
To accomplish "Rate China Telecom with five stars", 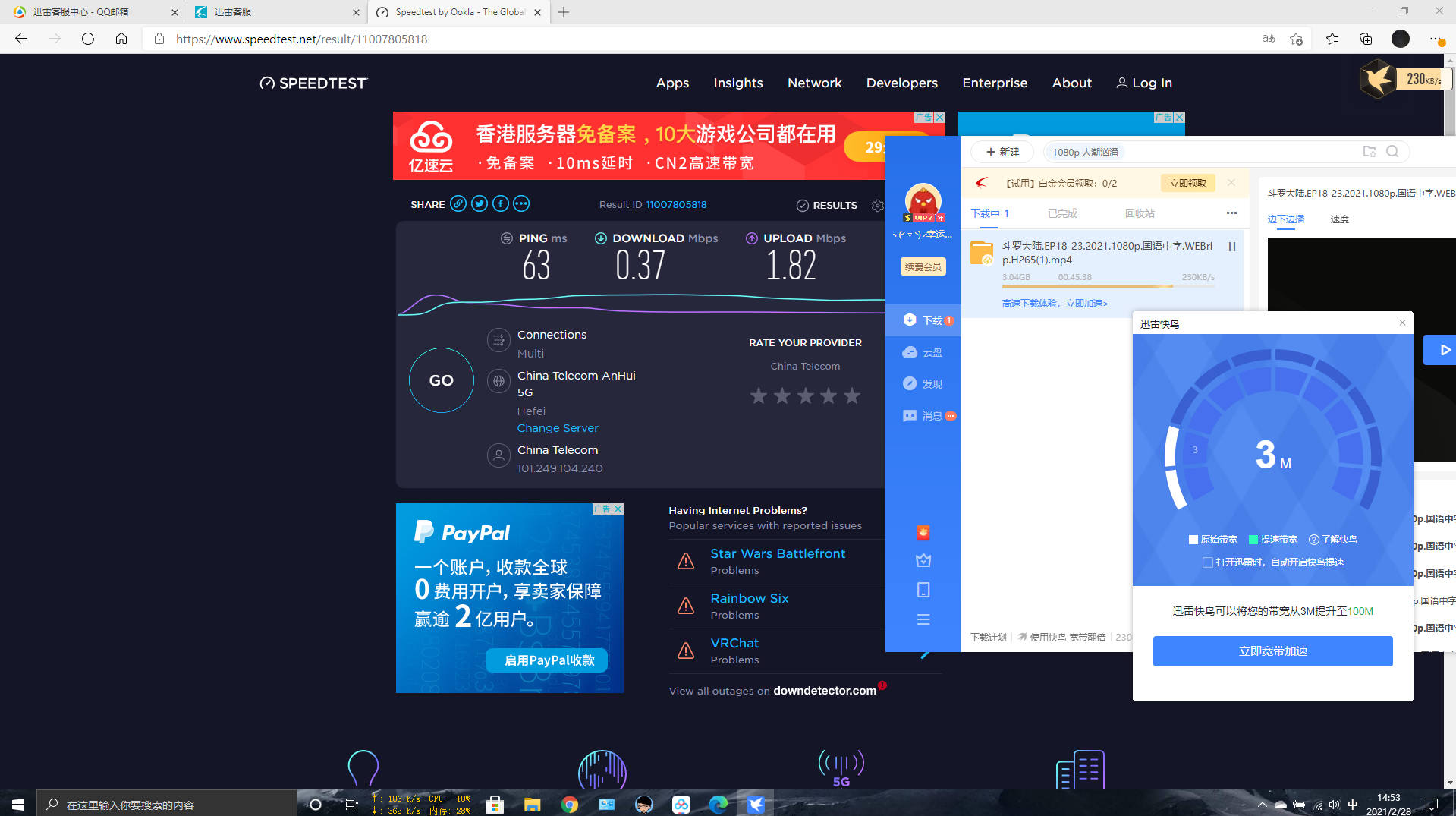I will click(852, 395).
